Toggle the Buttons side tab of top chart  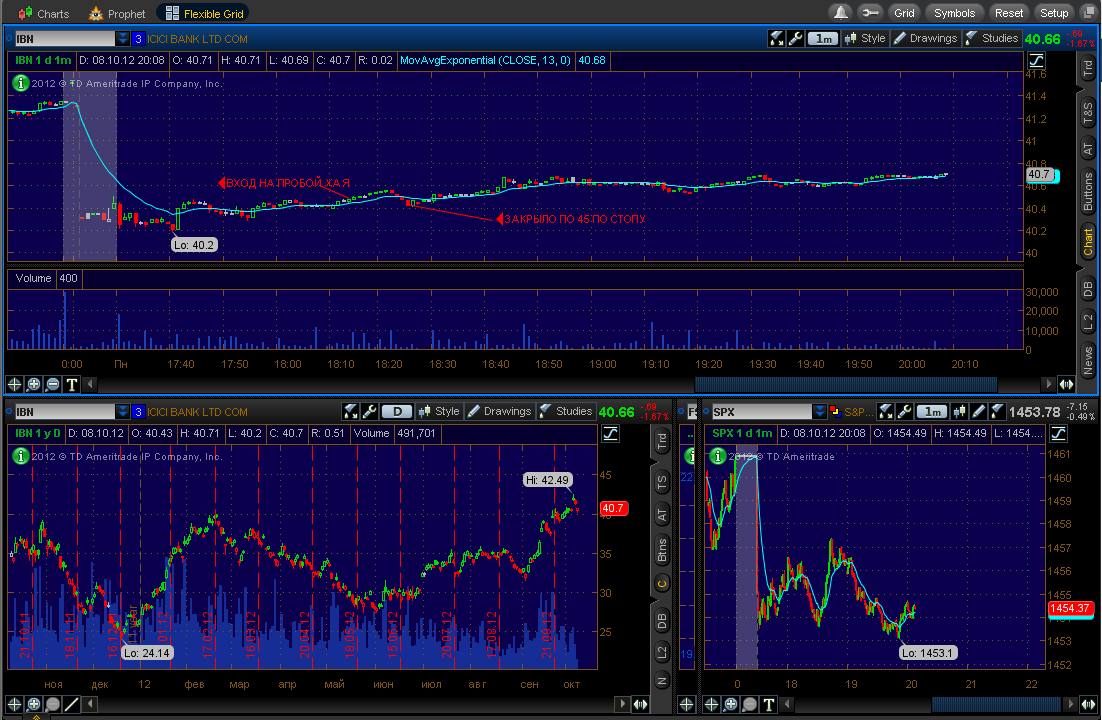click(x=1088, y=191)
